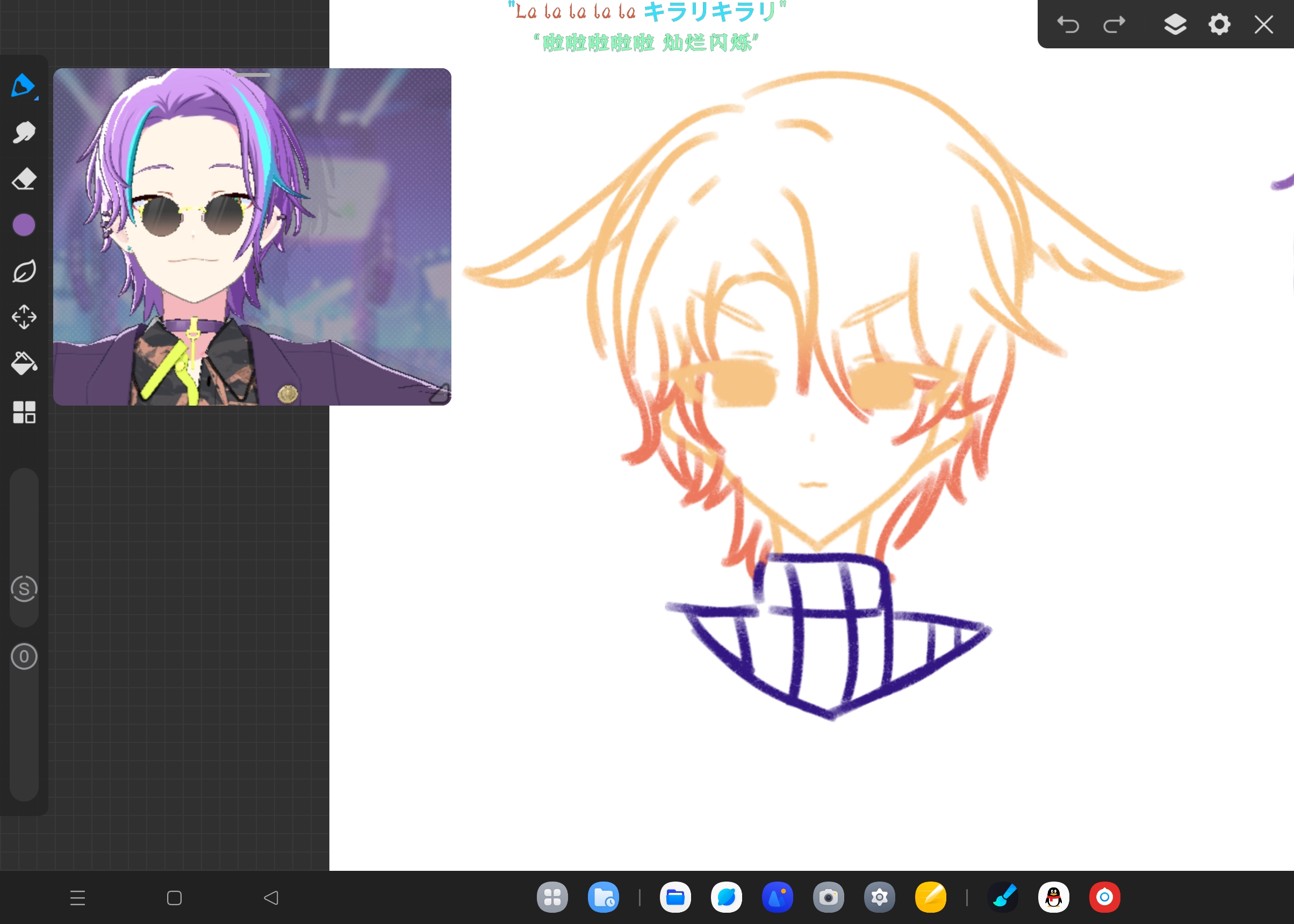
Task: Close the drawing canvas with X
Action: (x=1264, y=25)
